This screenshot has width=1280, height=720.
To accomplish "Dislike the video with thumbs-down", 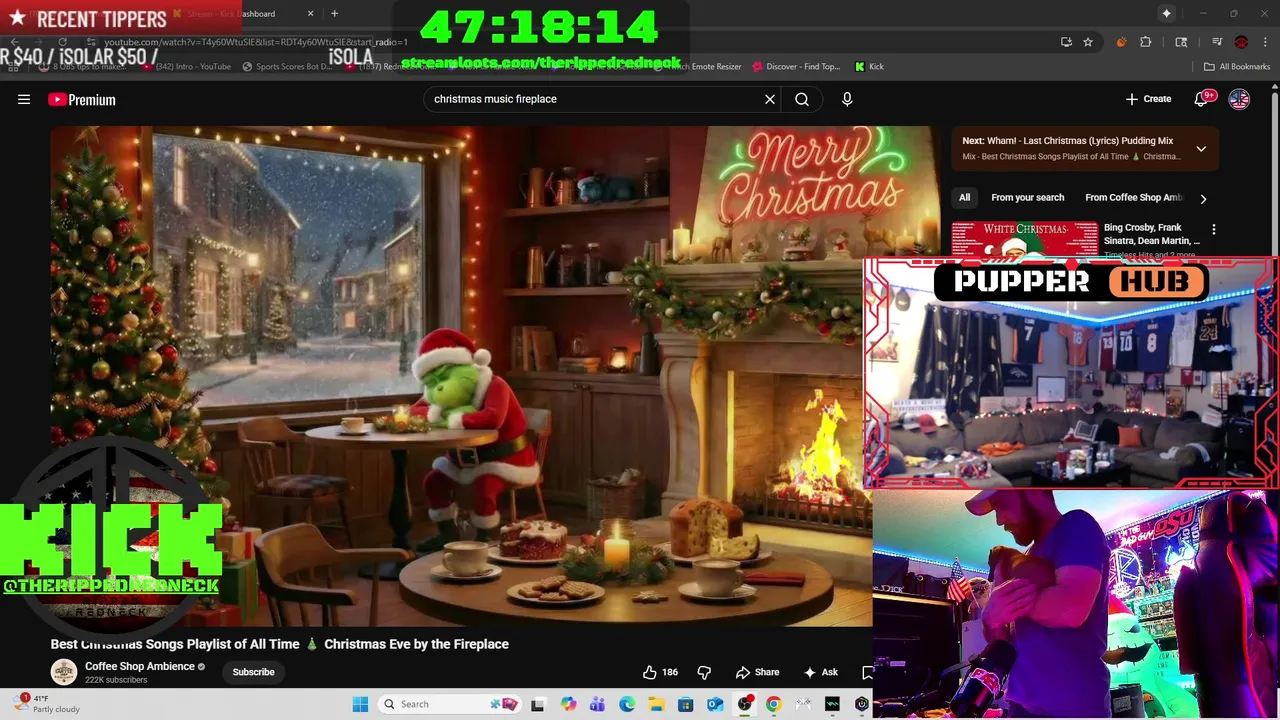I will pyautogui.click(x=704, y=672).
